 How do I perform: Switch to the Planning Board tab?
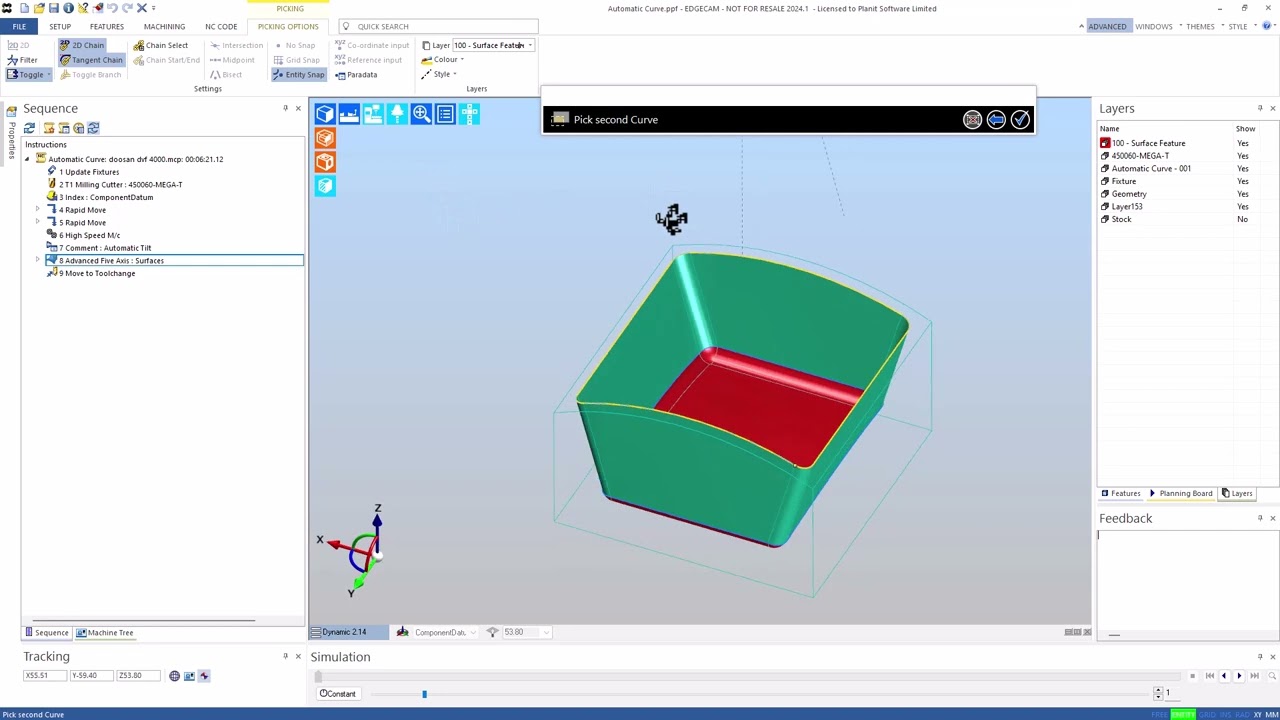[x=1180, y=493]
